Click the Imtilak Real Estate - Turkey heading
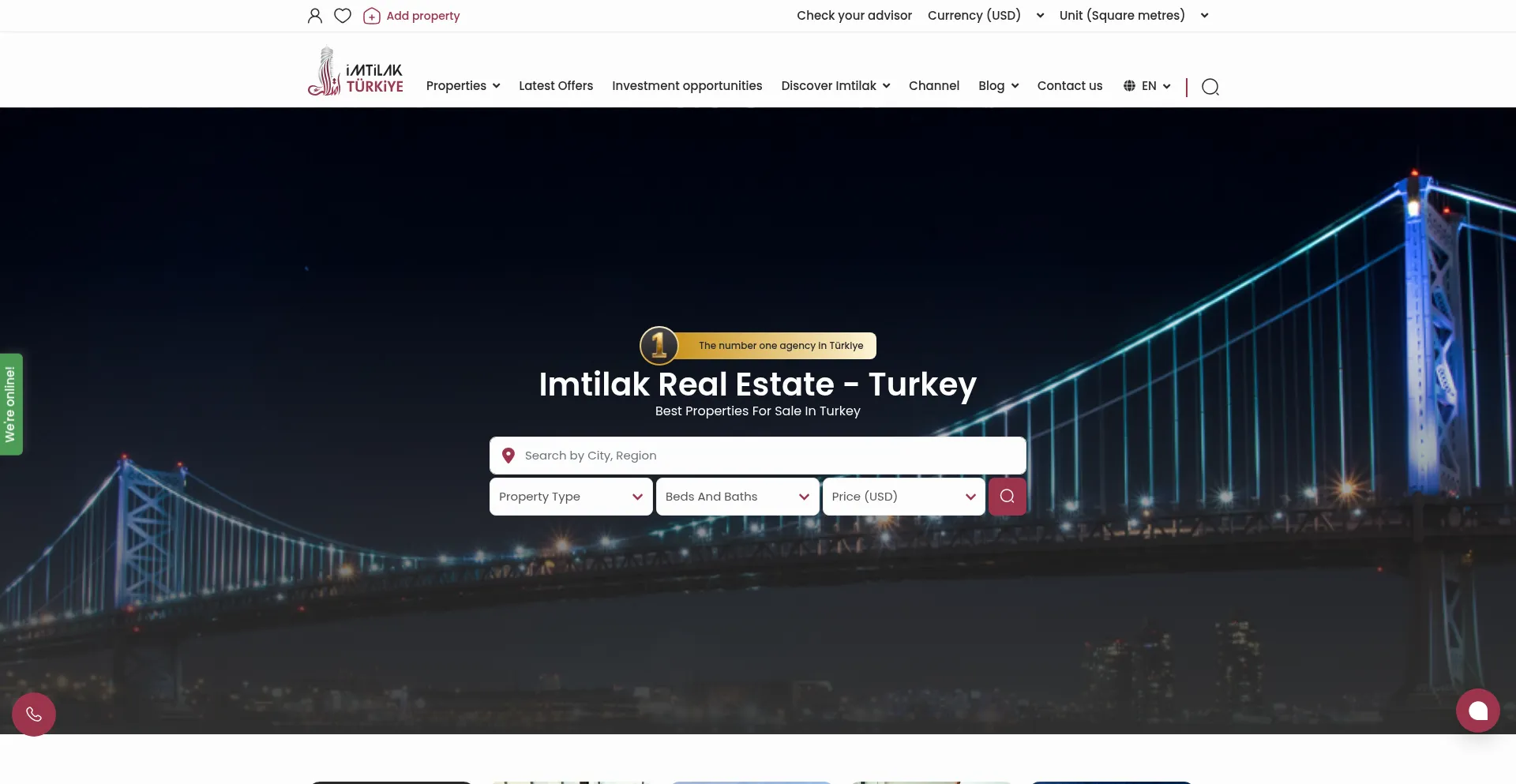Image resolution: width=1516 pixels, height=784 pixels. (758, 384)
